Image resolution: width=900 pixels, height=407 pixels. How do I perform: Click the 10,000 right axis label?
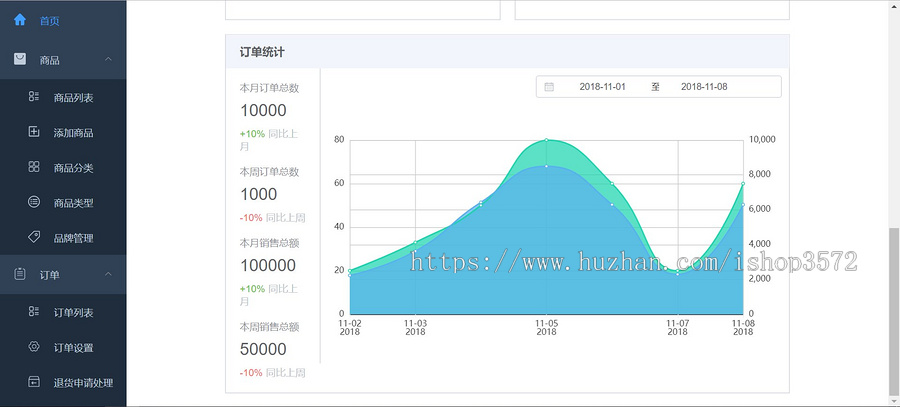pos(763,139)
